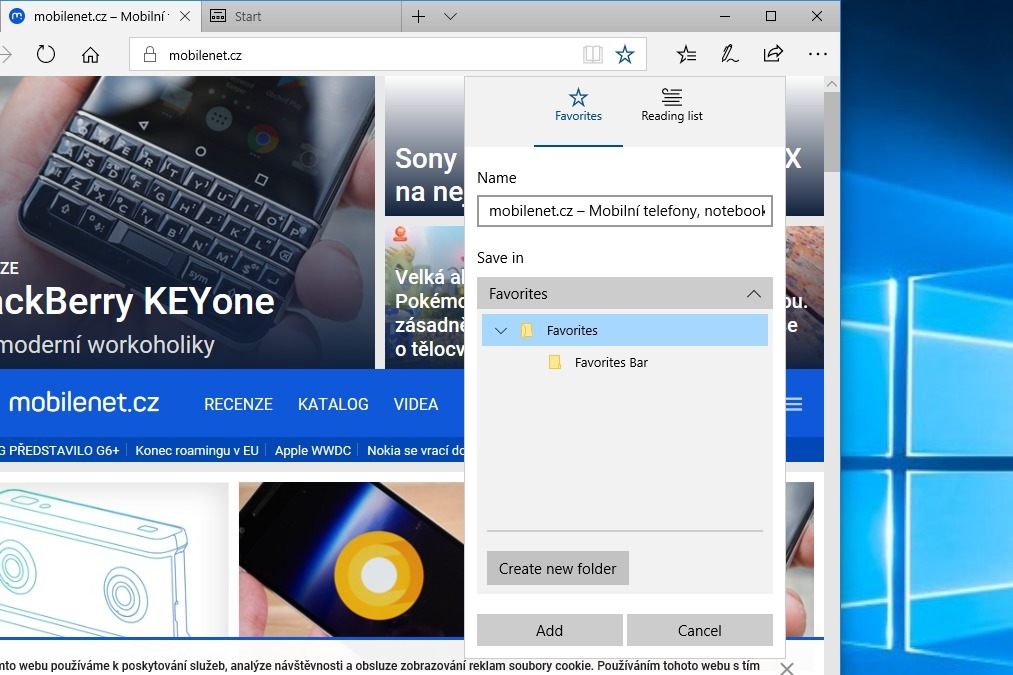Open the RECENZE navigation link

[238, 404]
